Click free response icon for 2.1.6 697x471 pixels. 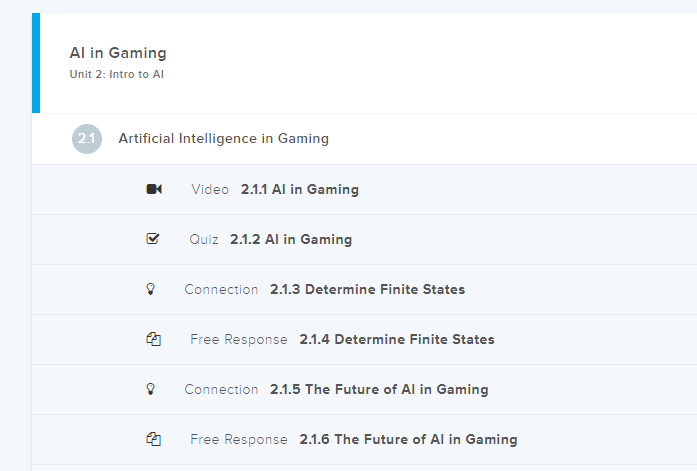pos(153,439)
